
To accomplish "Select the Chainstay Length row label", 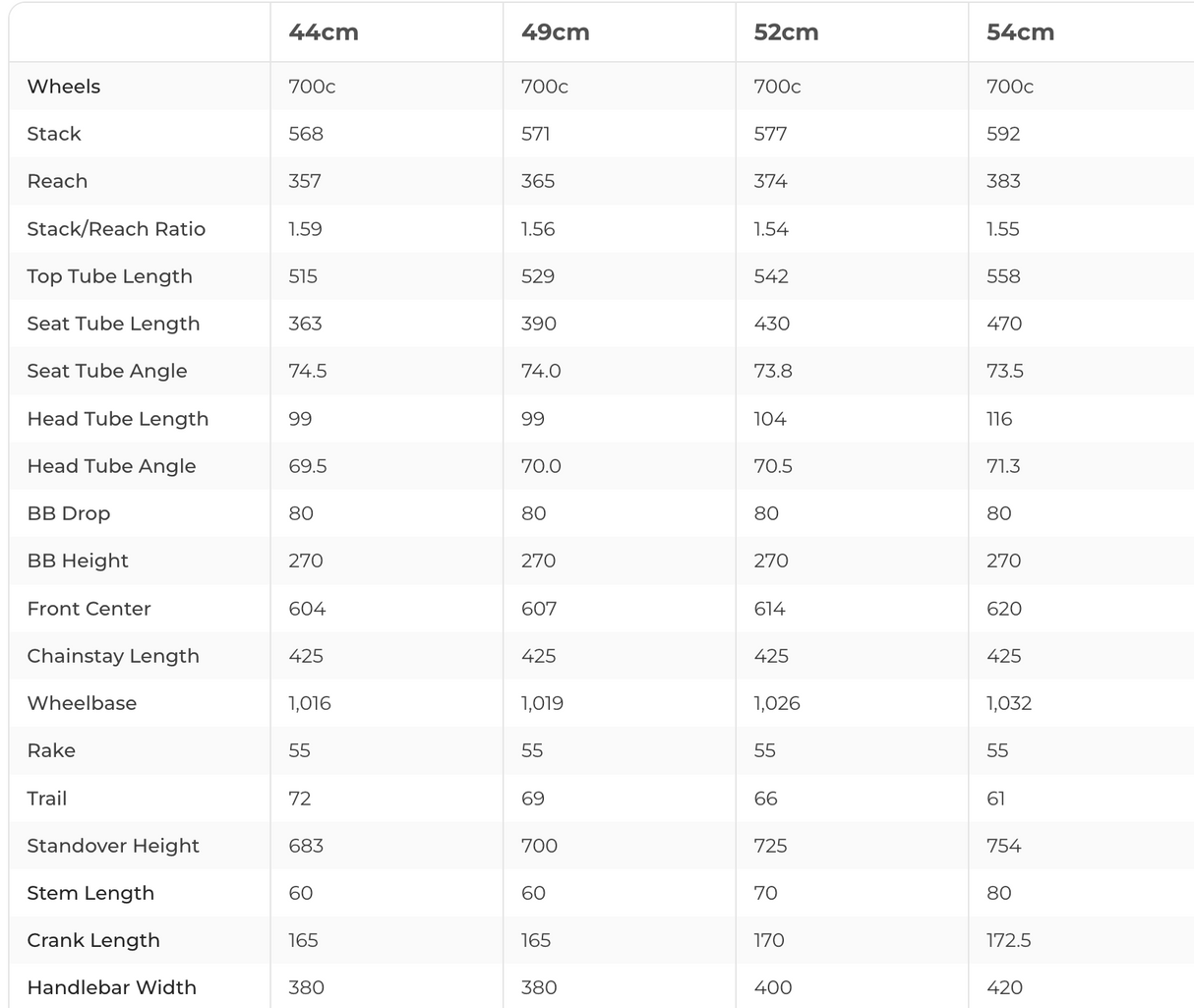I will [x=113, y=656].
